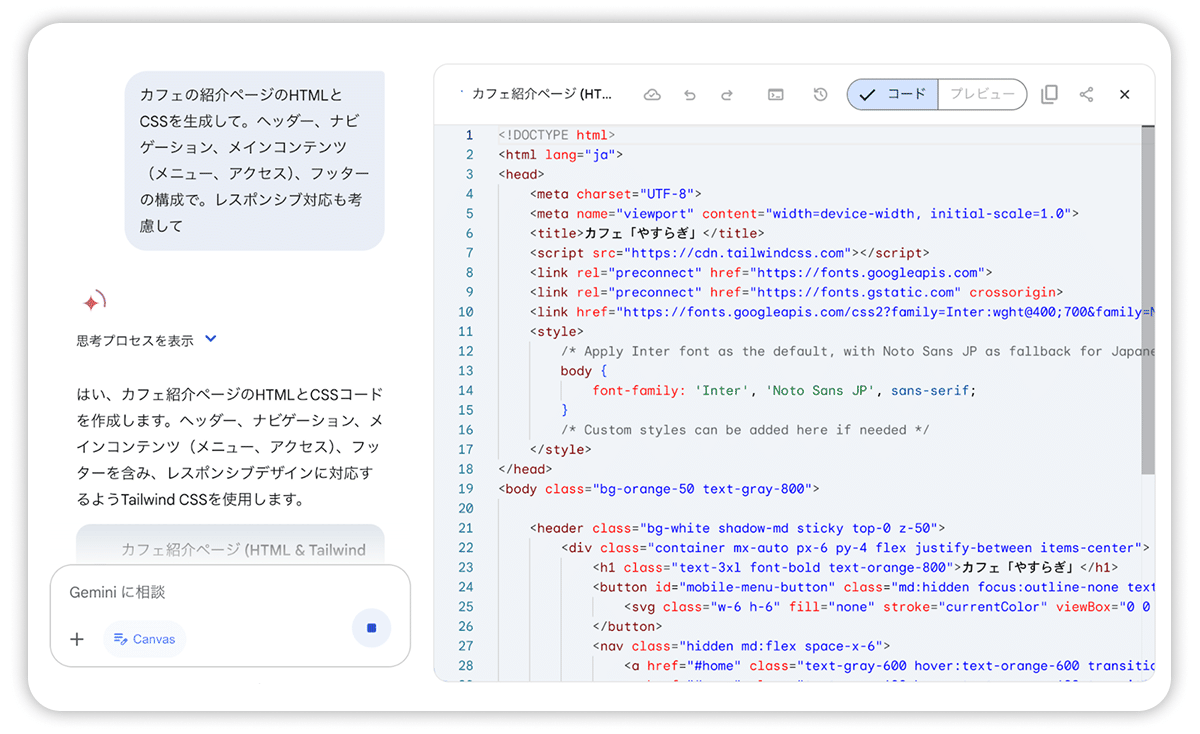Click the svg class="w-6 h-6" line

[x=890, y=607]
